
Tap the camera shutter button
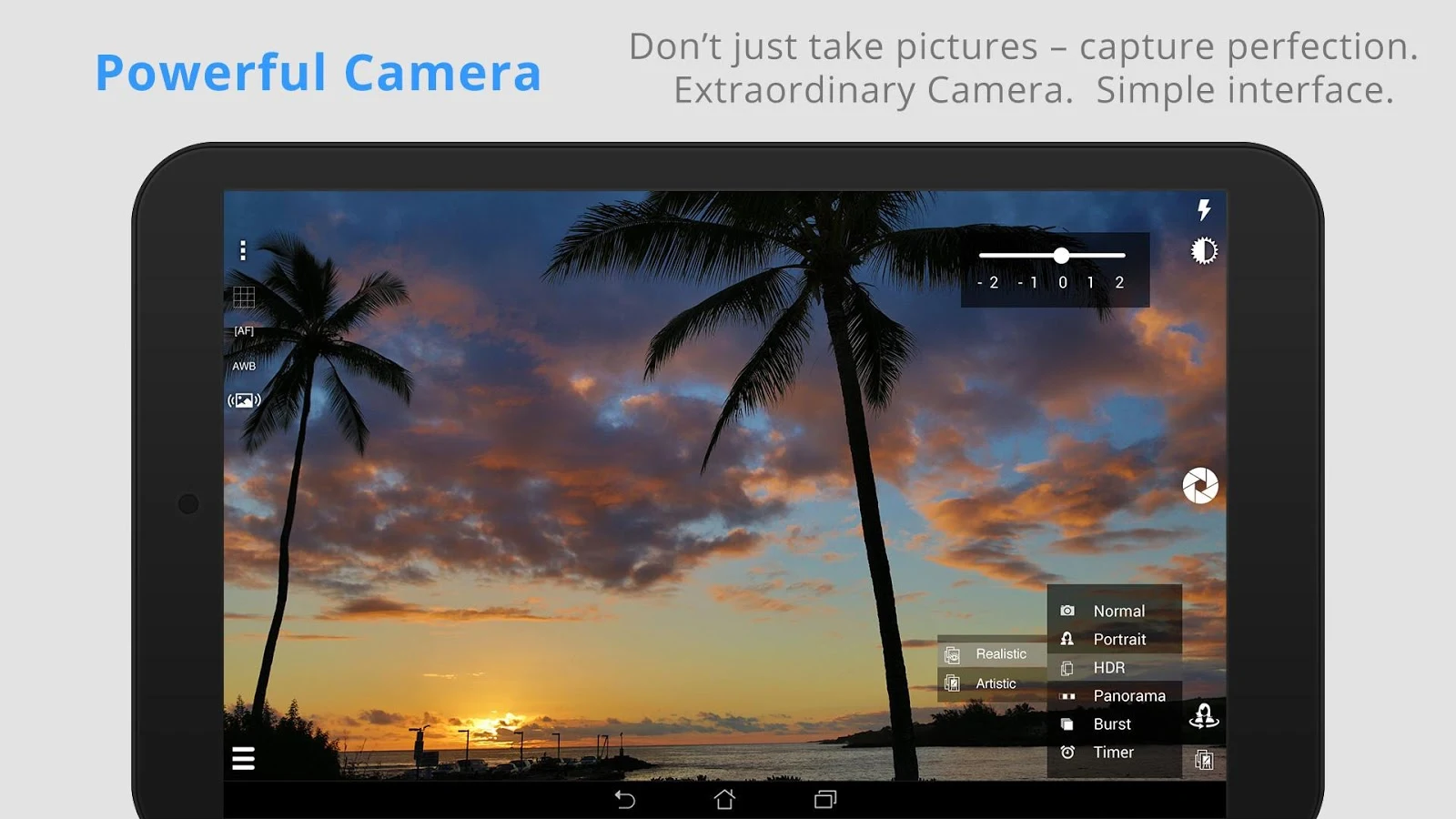click(x=1200, y=486)
